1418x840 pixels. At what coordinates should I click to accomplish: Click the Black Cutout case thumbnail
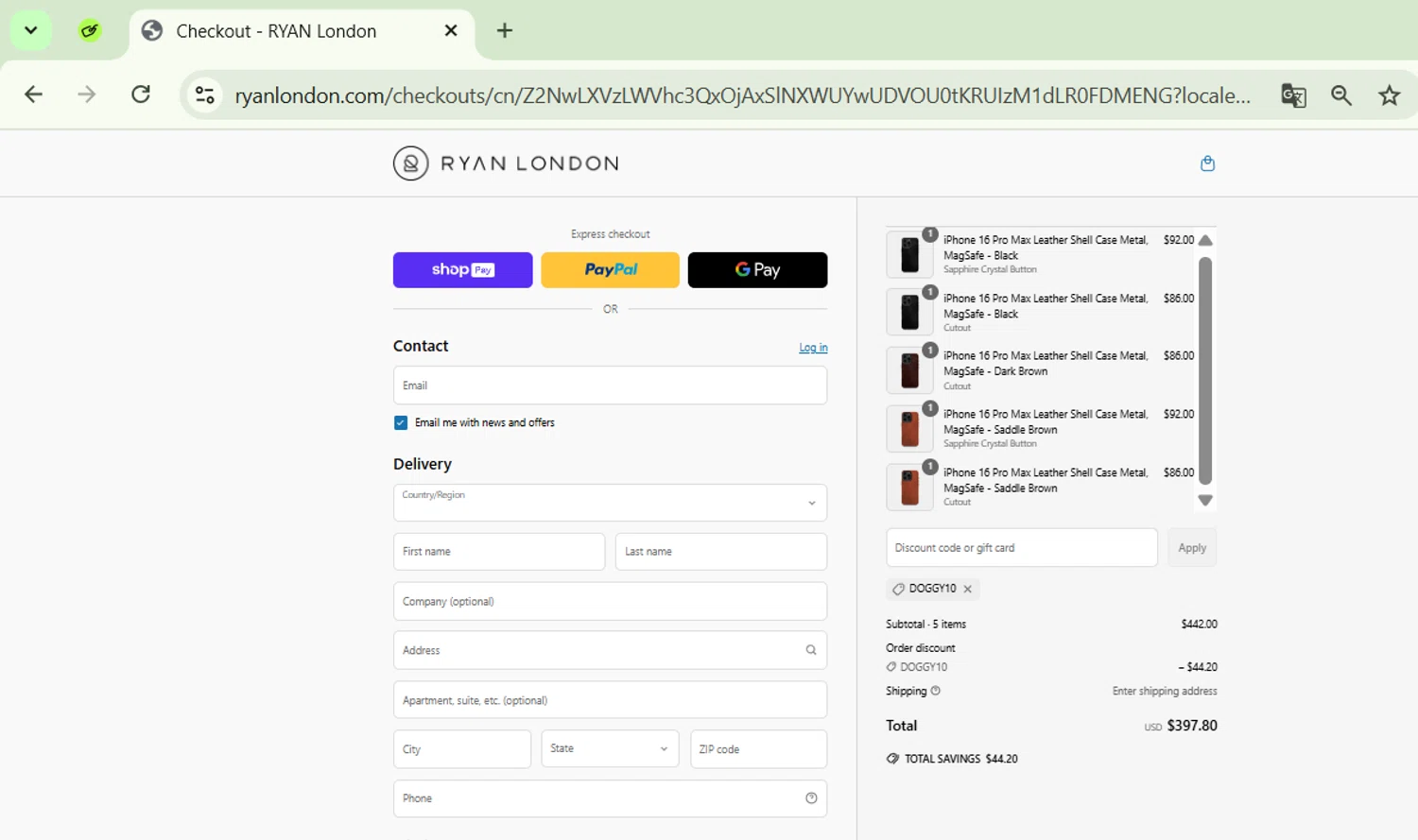click(x=909, y=313)
